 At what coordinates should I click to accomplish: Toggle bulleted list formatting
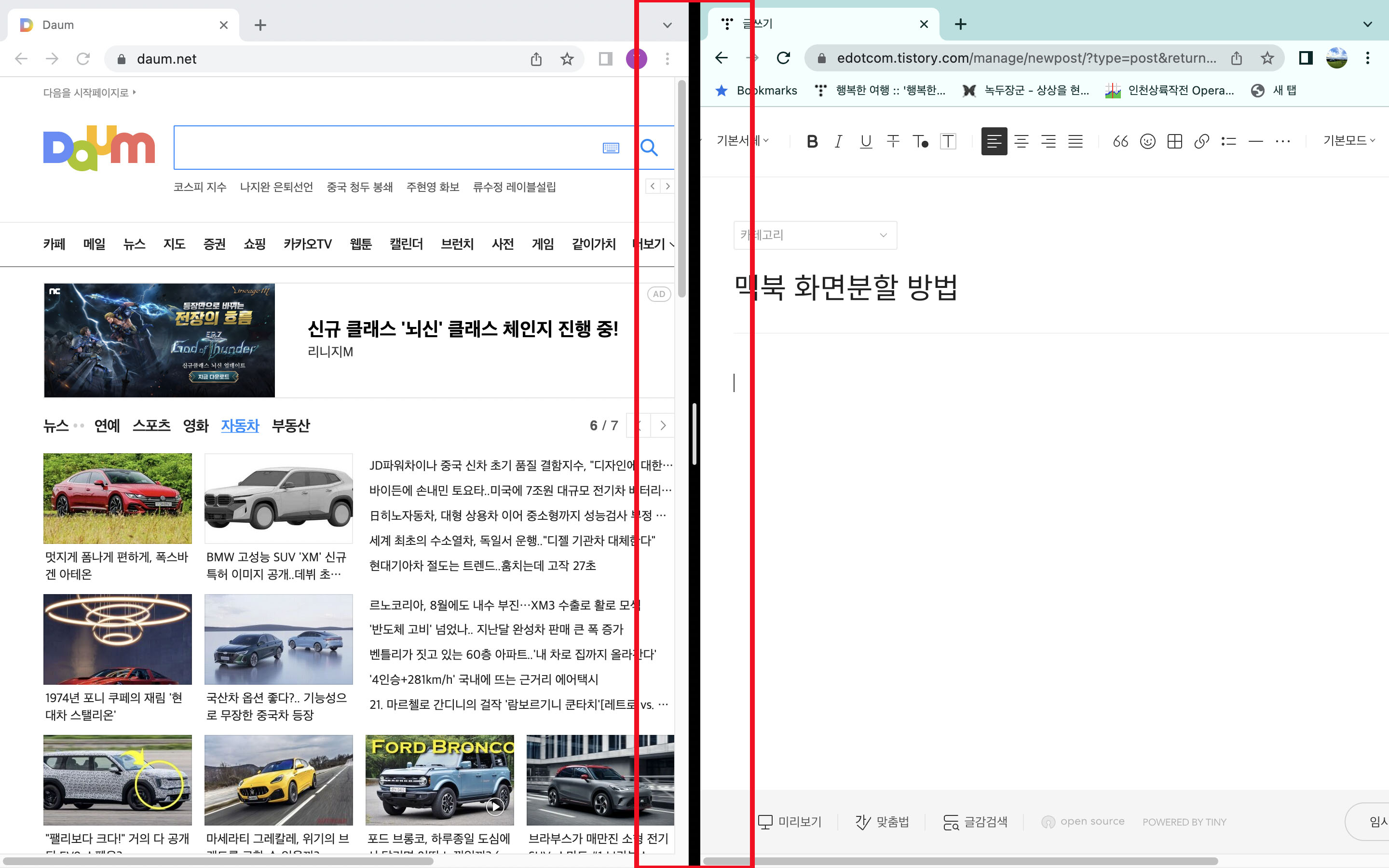click(1228, 141)
